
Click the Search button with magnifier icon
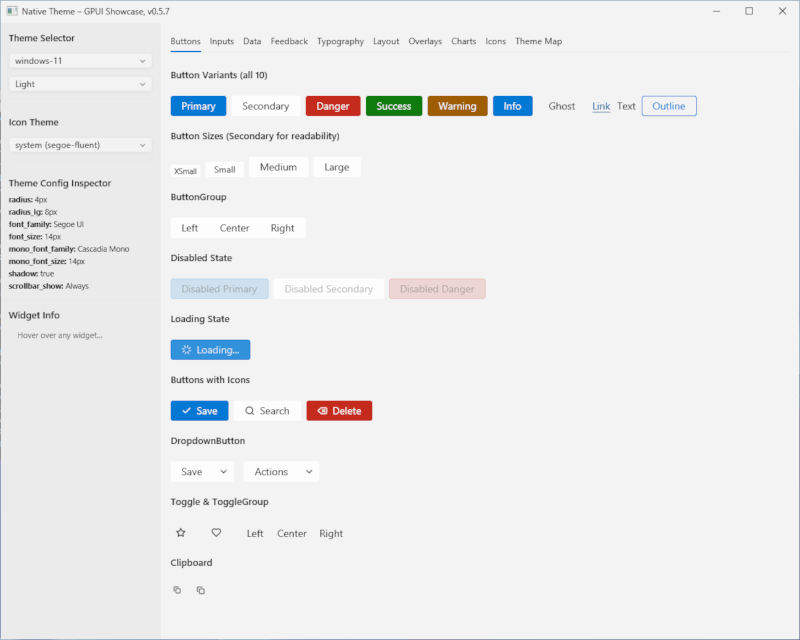(267, 411)
